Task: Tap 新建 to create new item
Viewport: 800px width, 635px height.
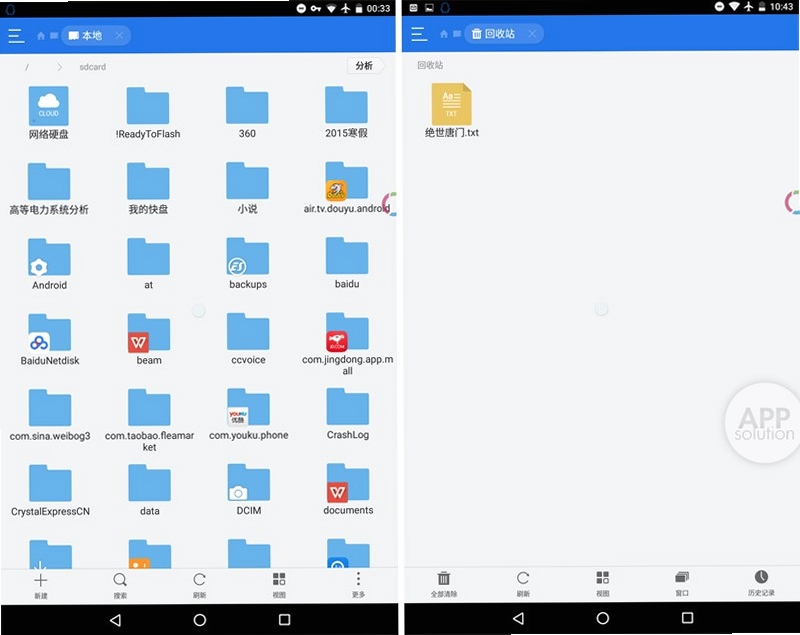Action: tap(41, 586)
